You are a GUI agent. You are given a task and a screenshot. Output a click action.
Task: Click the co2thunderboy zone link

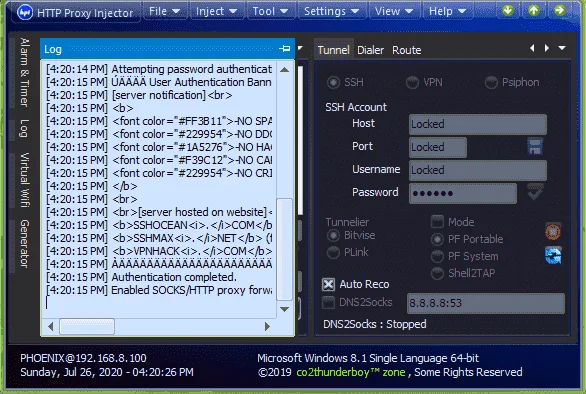[351, 372]
